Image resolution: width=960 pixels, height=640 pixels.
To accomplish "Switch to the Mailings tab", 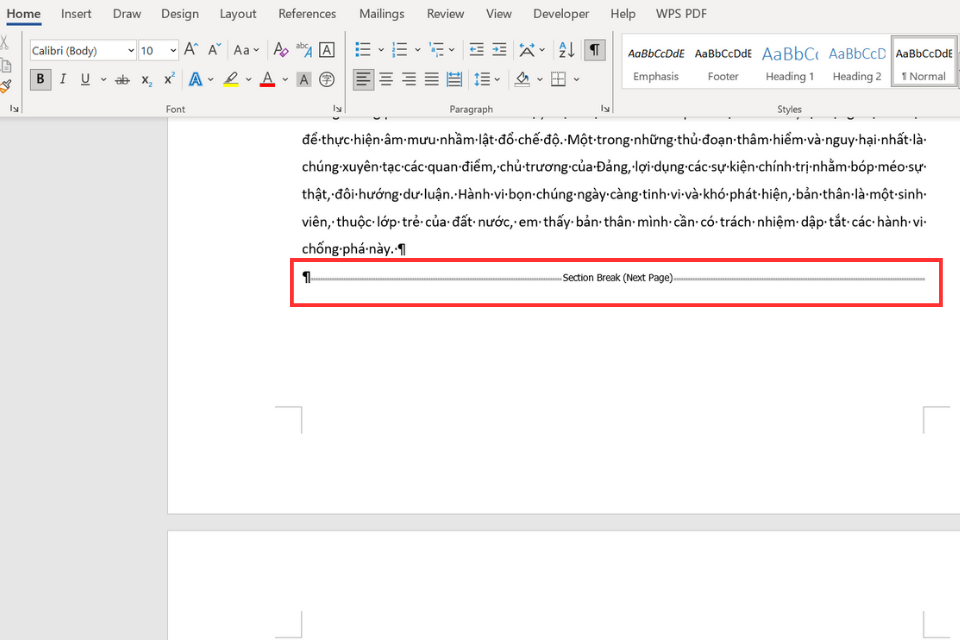I will click(381, 13).
